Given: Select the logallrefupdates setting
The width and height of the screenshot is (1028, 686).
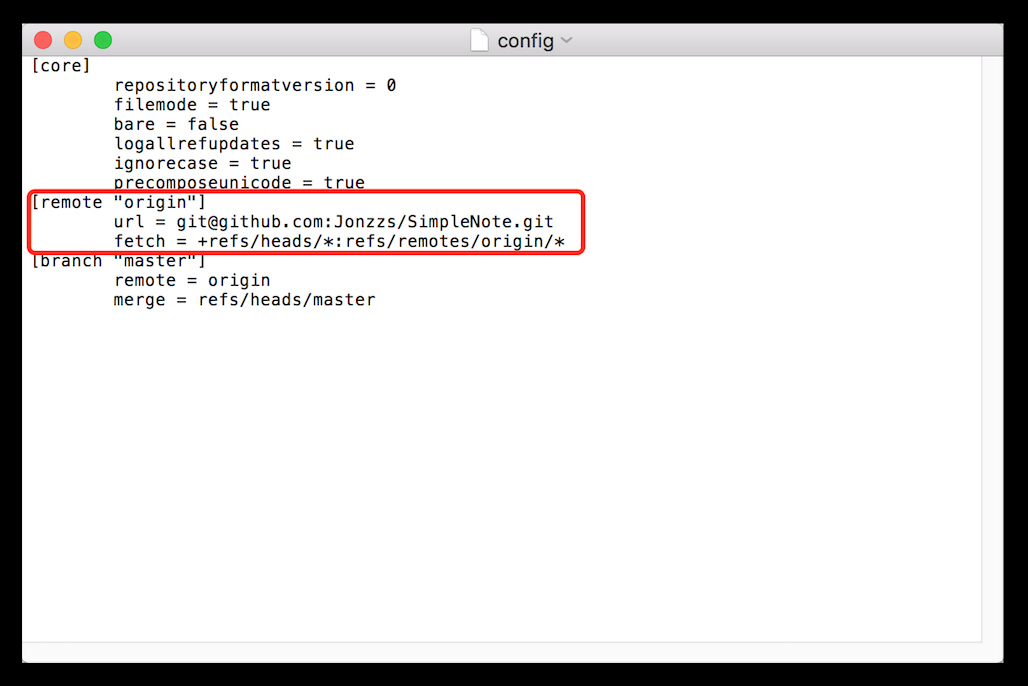Looking at the screenshot, I should pyautogui.click(x=233, y=143).
